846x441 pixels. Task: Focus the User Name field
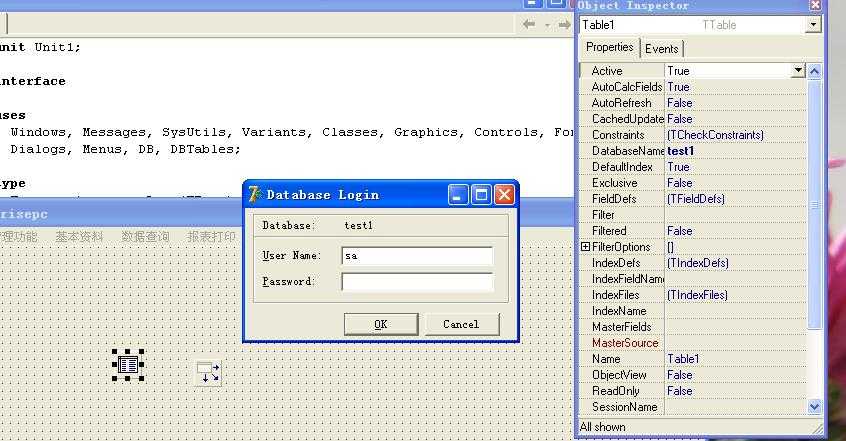pyautogui.click(x=417, y=256)
